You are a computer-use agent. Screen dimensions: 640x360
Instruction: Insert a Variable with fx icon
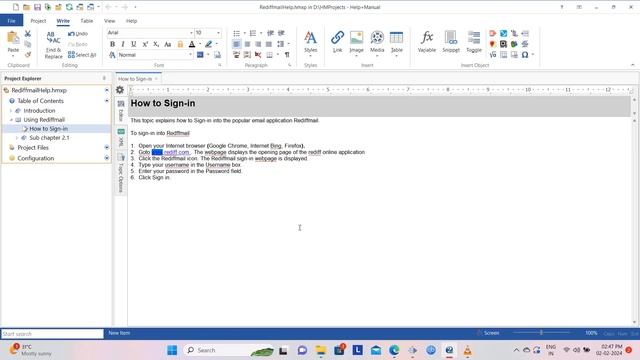(427, 42)
